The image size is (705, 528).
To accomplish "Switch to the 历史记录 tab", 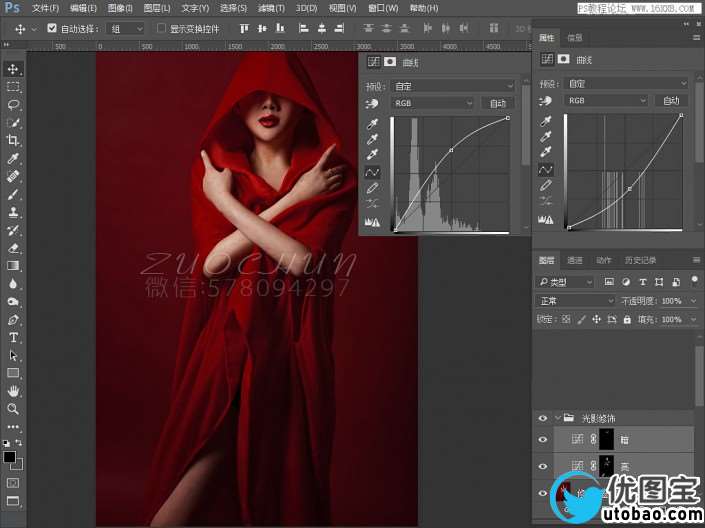I will [x=640, y=260].
